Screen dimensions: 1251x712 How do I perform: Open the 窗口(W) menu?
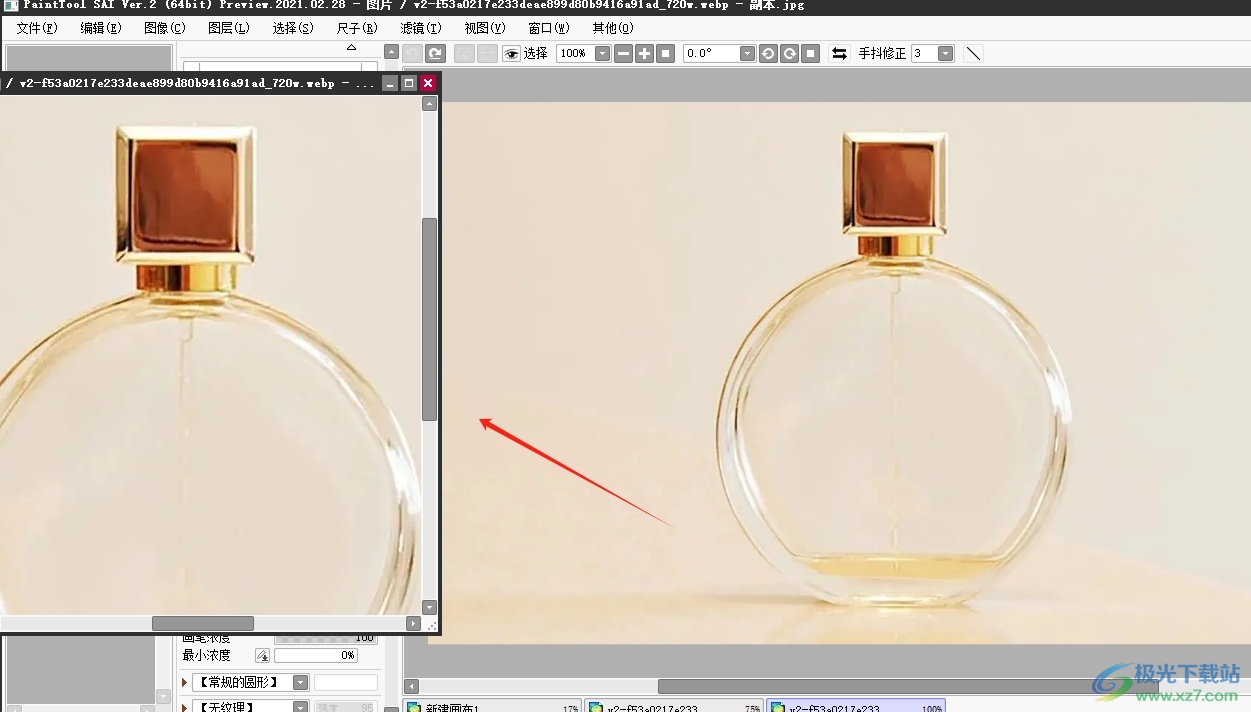tap(549, 28)
